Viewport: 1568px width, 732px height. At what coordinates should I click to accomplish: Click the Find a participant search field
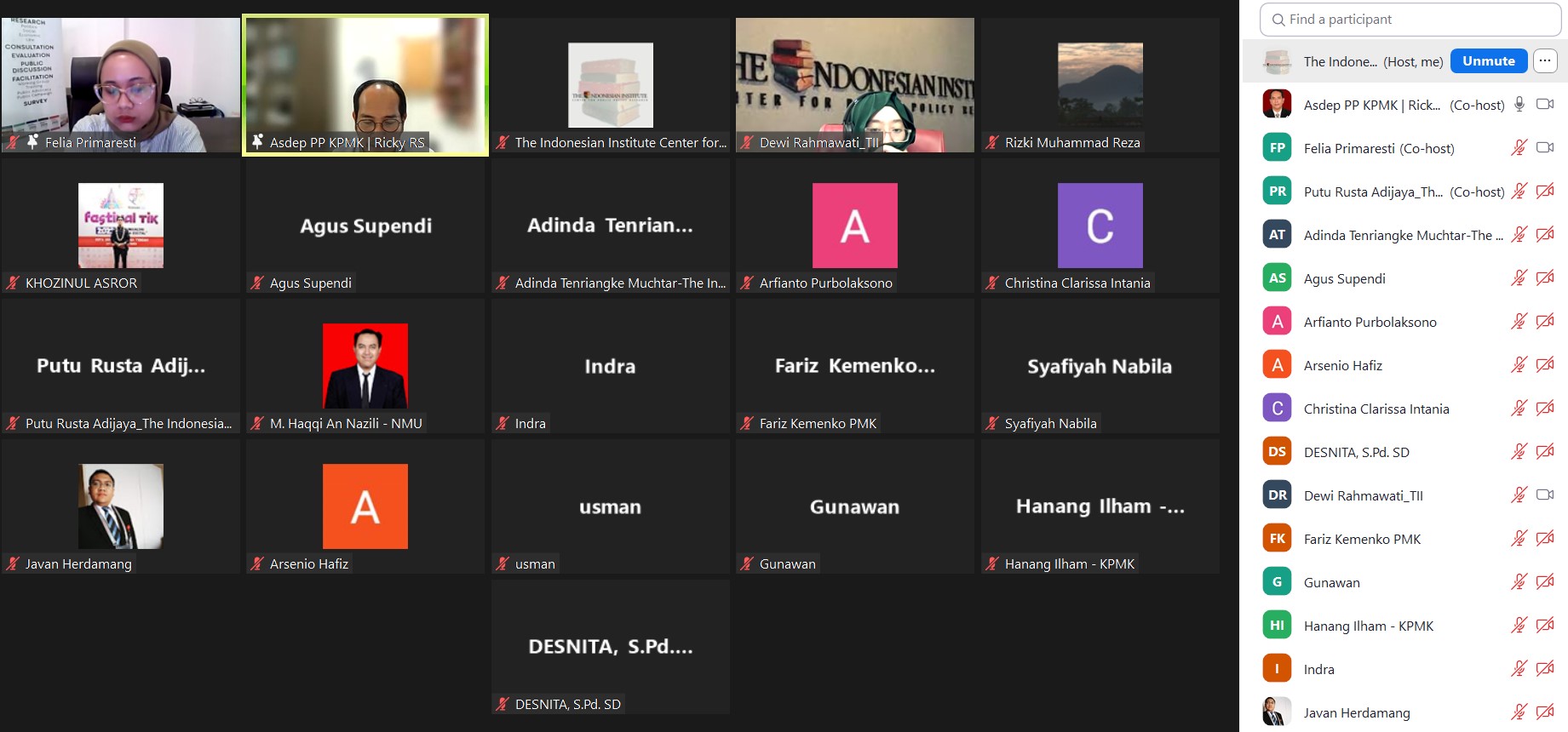click(x=1414, y=20)
